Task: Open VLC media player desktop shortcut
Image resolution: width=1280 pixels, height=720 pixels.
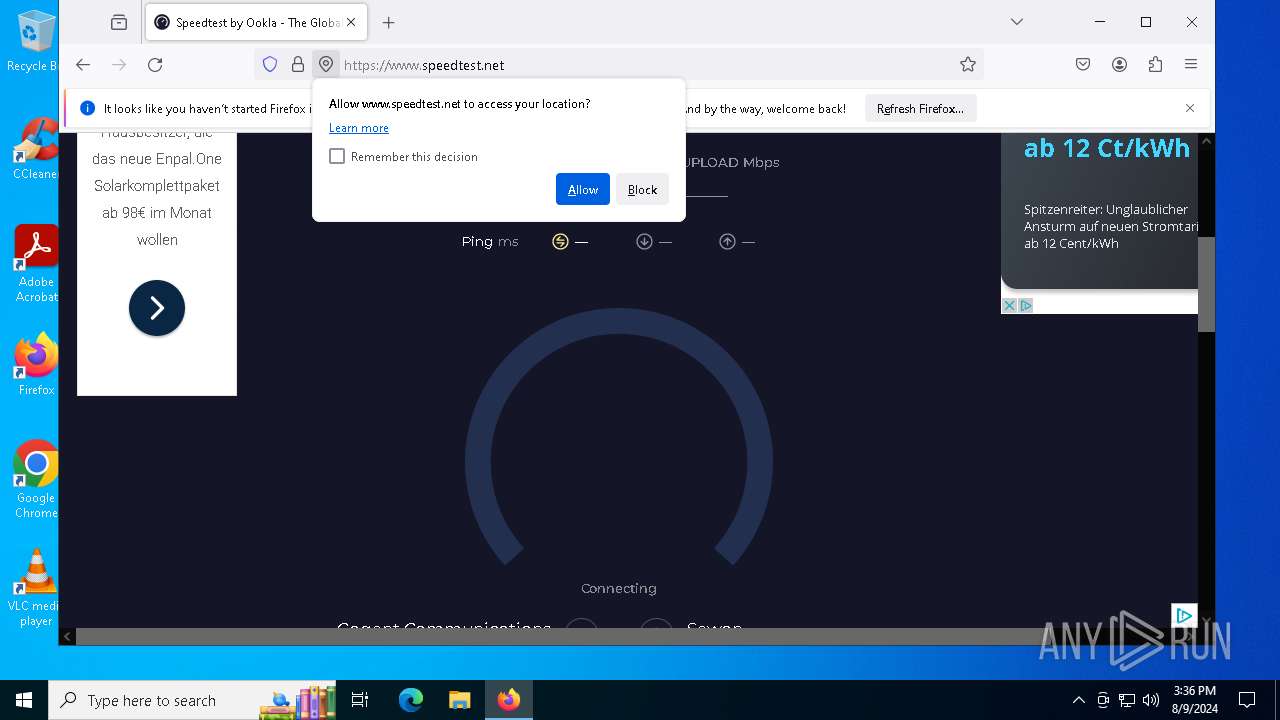Action: pos(36,588)
